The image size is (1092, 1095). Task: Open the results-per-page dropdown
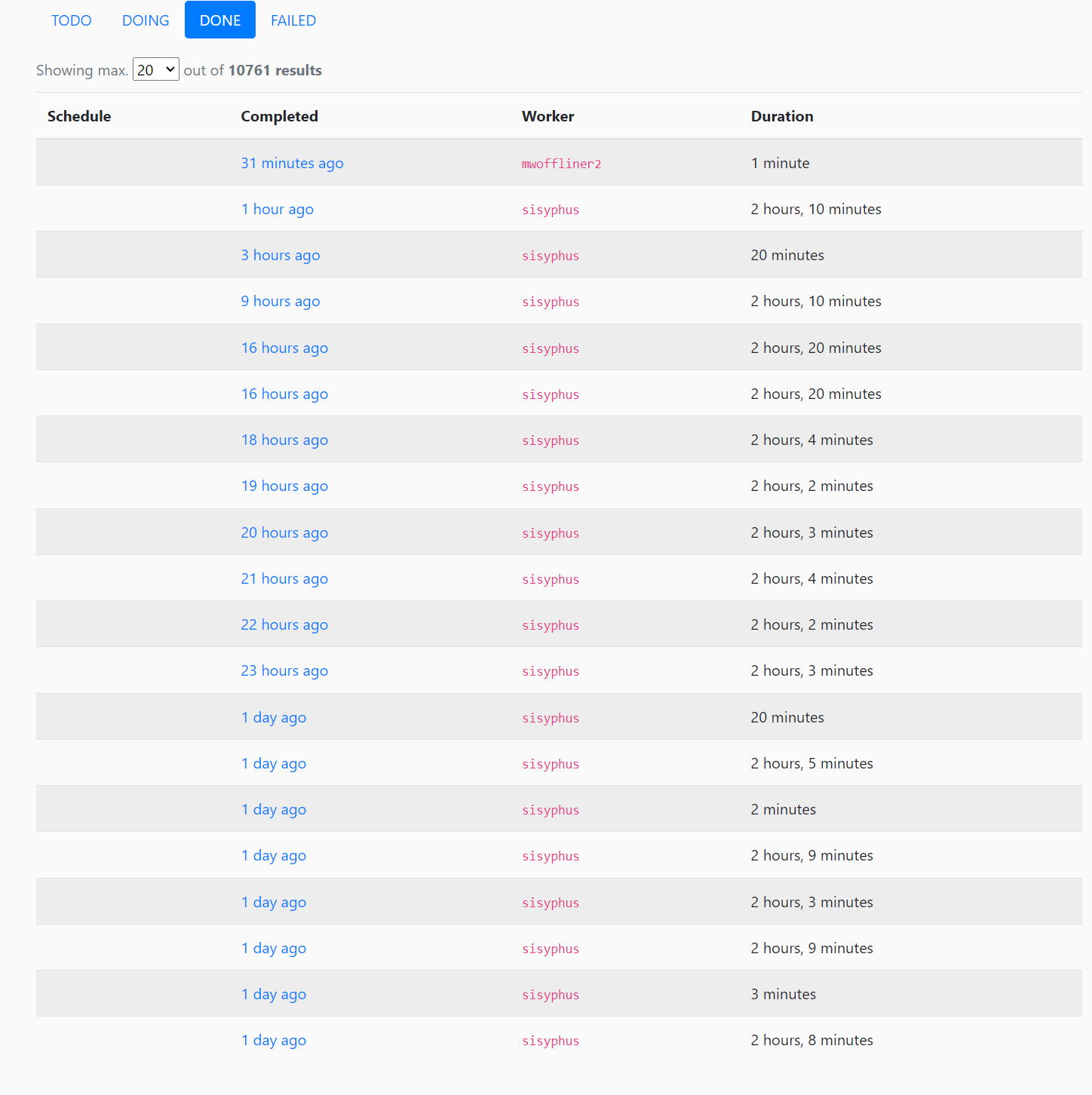[x=155, y=69]
